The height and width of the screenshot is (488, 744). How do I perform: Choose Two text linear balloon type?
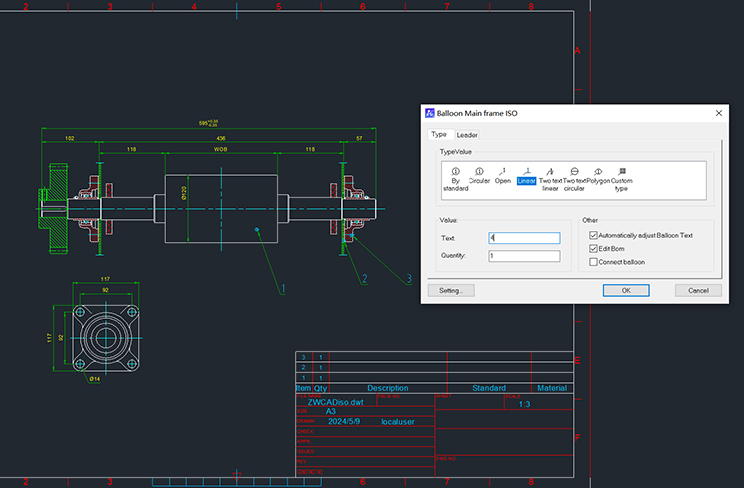[549, 177]
